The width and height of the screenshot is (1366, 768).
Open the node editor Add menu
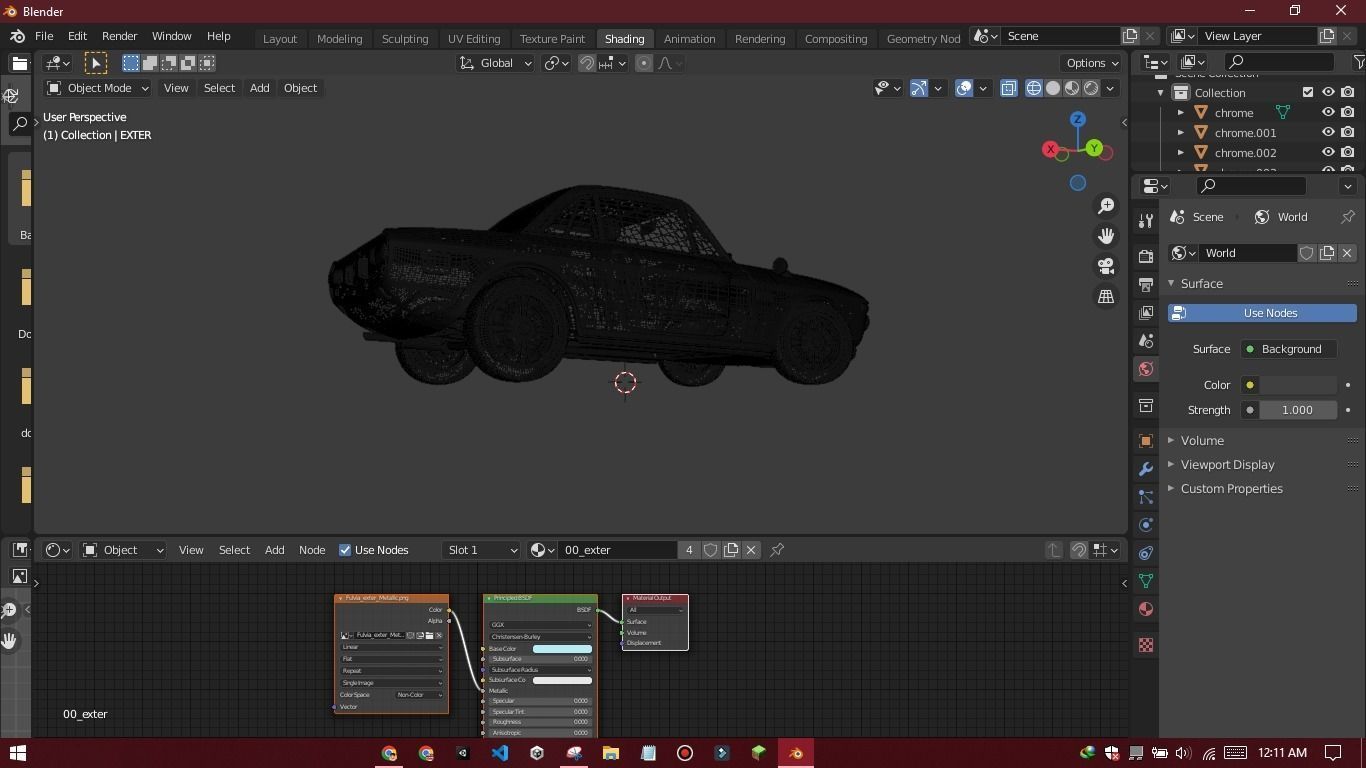[274, 550]
